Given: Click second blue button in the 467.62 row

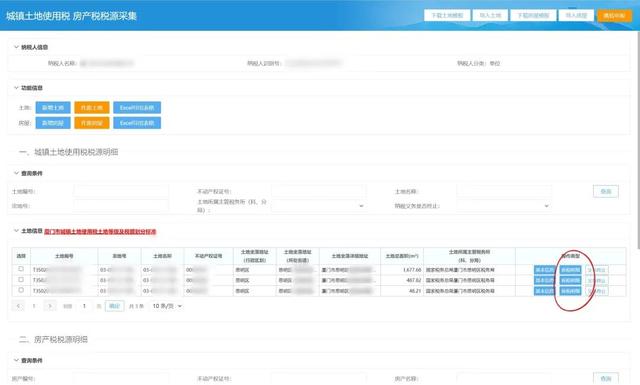Looking at the screenshot, I should pyautogui.click(x=570, y=280).
